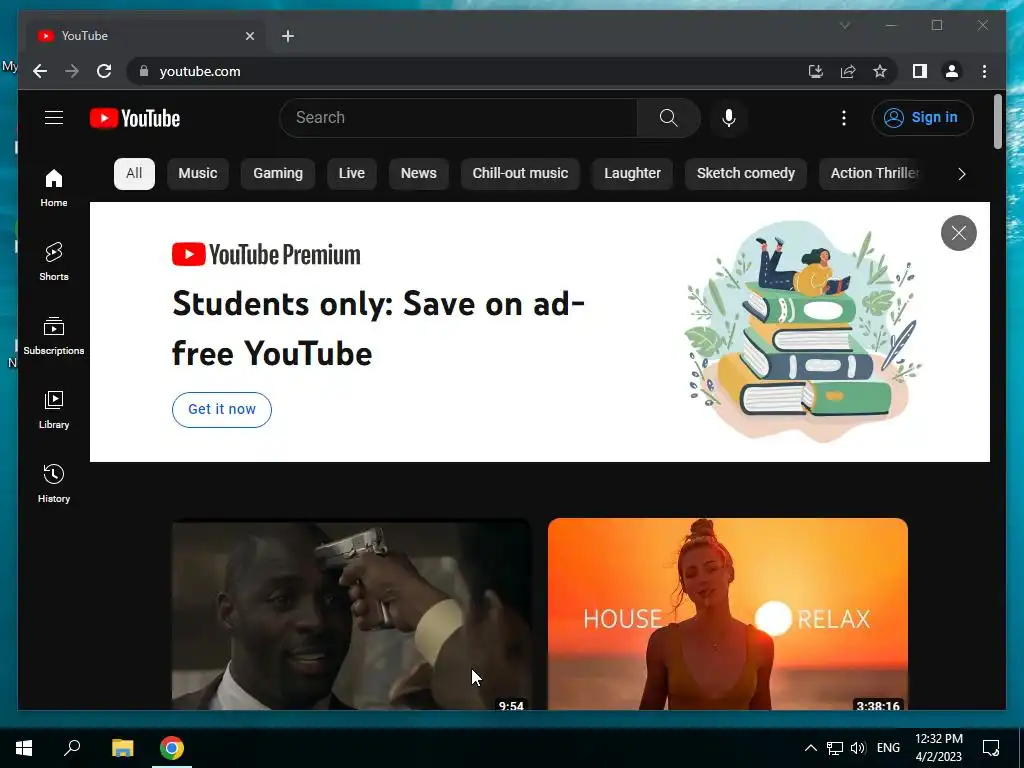The height and width of the screenshot is (768, 1024).
Task: Select the YouTube browser tab
Action: [147, 36]
